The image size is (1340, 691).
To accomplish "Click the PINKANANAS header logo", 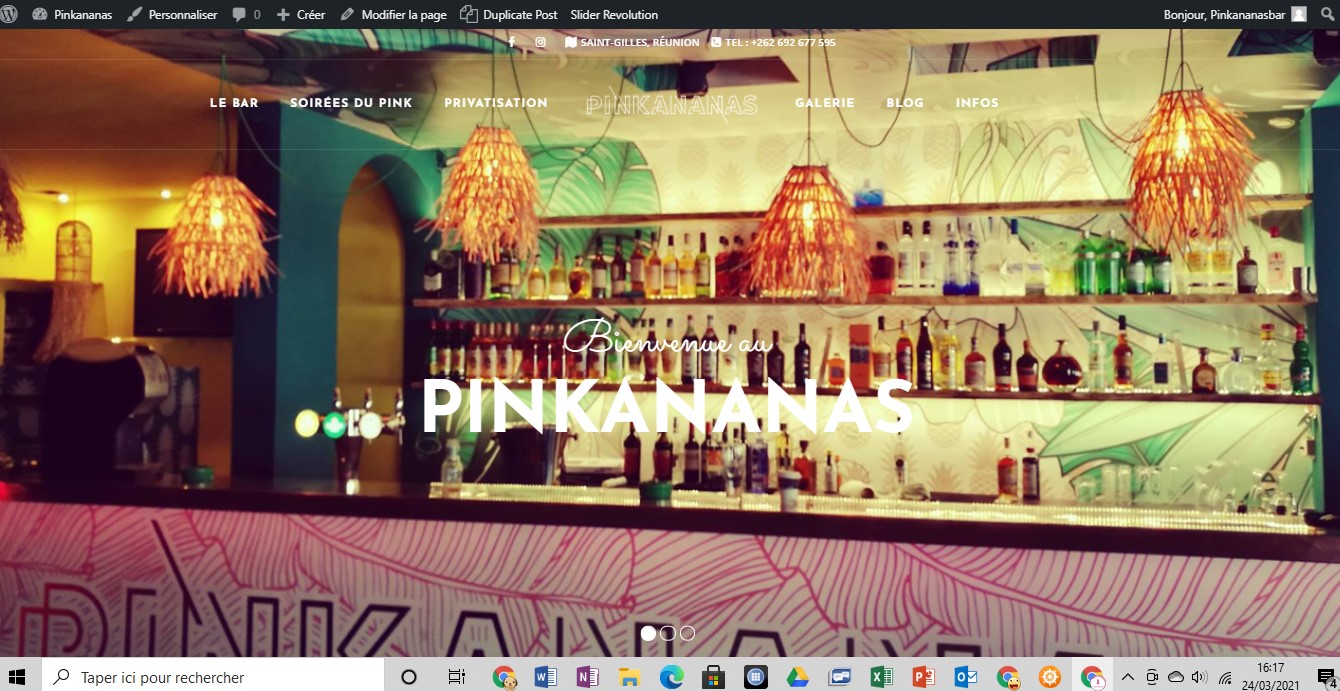I will coord(672,104).
